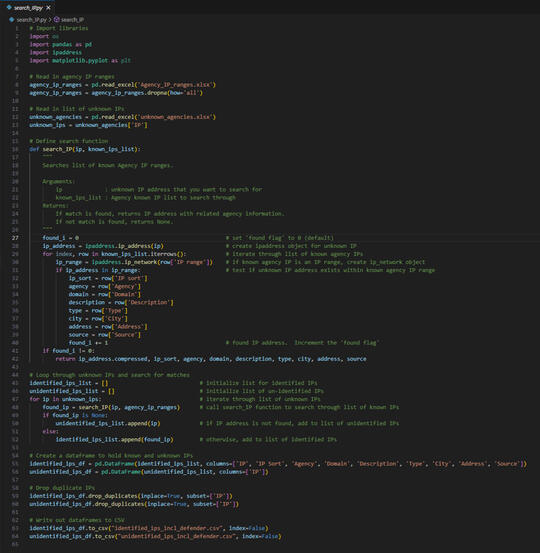540x553 pixels.
Task: Click the 'if found_i != 0:' line
Action: click(x=68, y=351)
